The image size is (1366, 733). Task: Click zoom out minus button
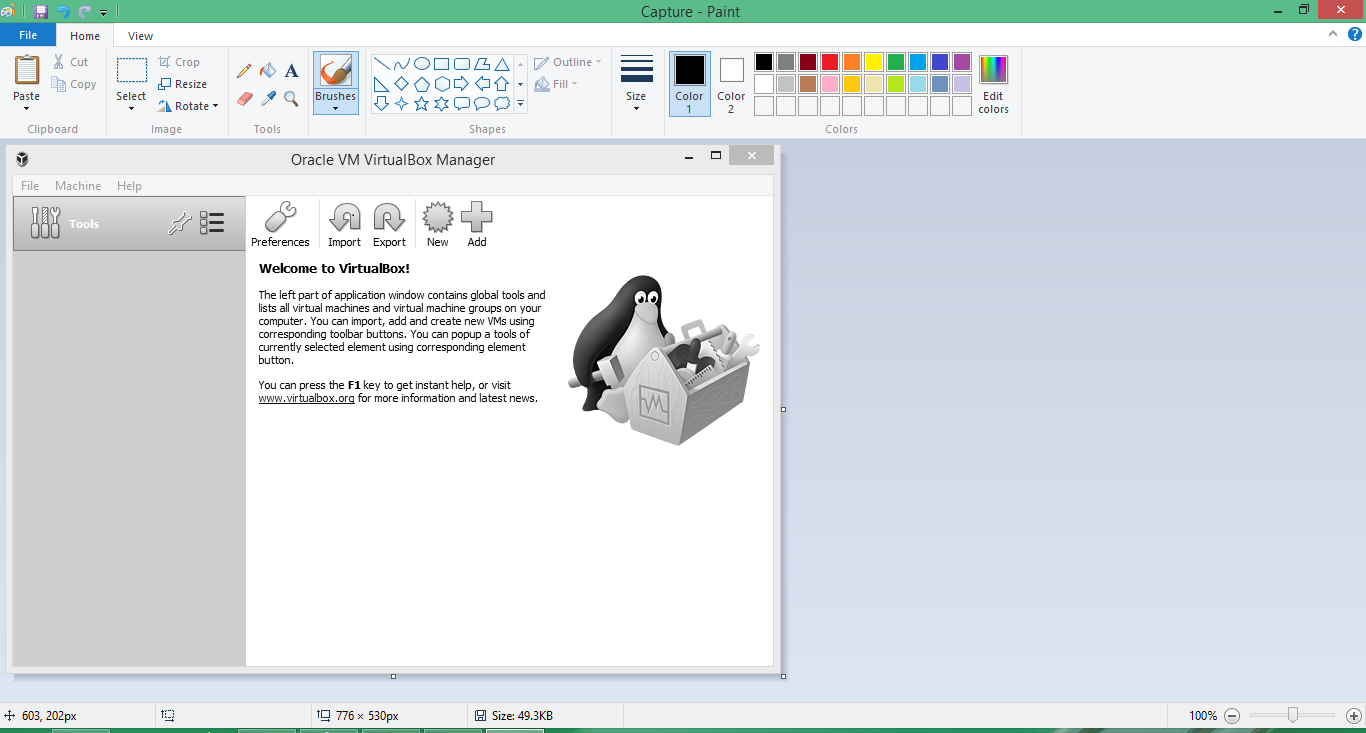pos(1232,716)
